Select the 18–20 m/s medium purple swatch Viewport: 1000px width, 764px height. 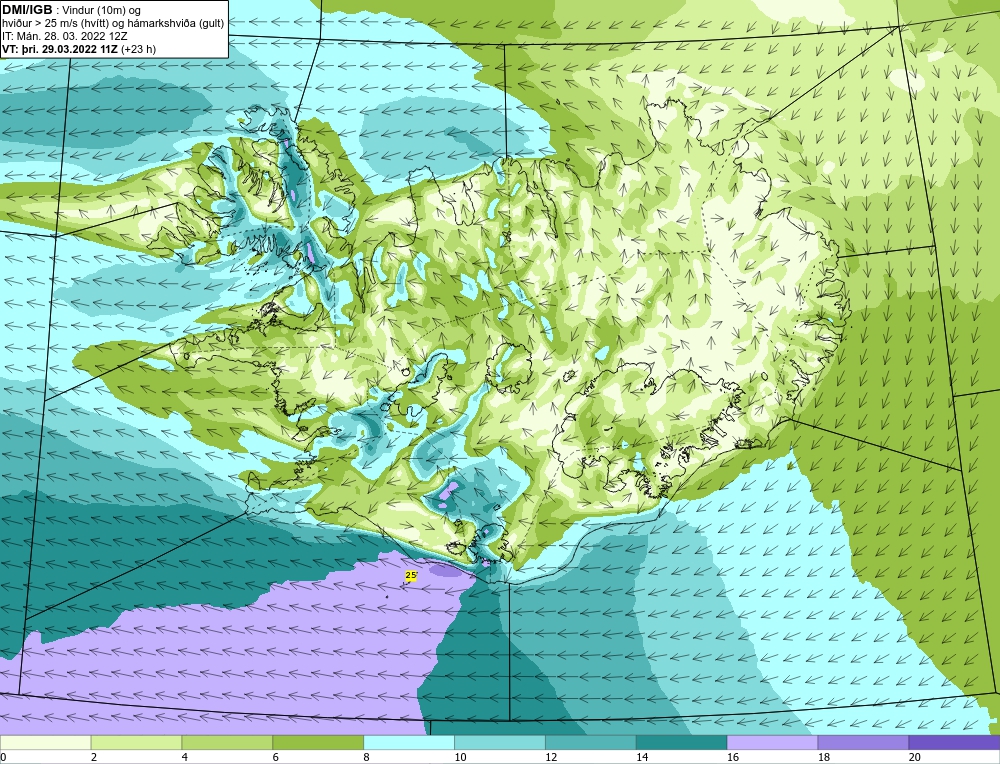click(863, 743)
